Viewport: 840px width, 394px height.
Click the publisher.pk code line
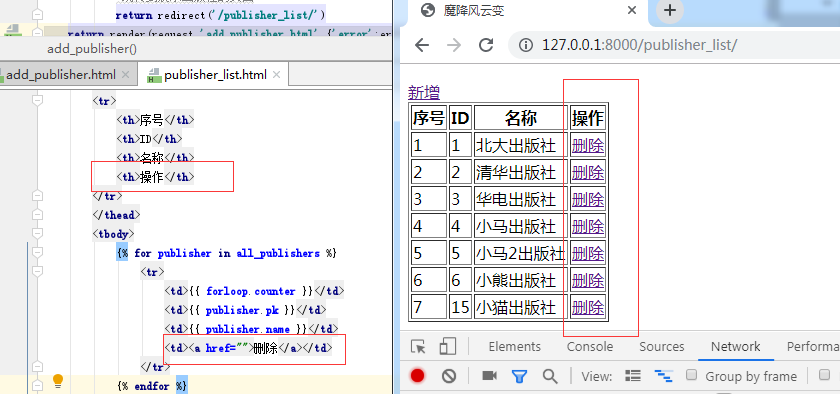click(245, 310)
